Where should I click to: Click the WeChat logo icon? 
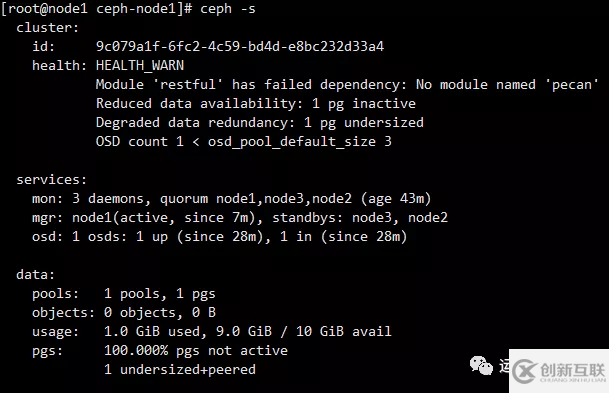[x=481, y=365]
